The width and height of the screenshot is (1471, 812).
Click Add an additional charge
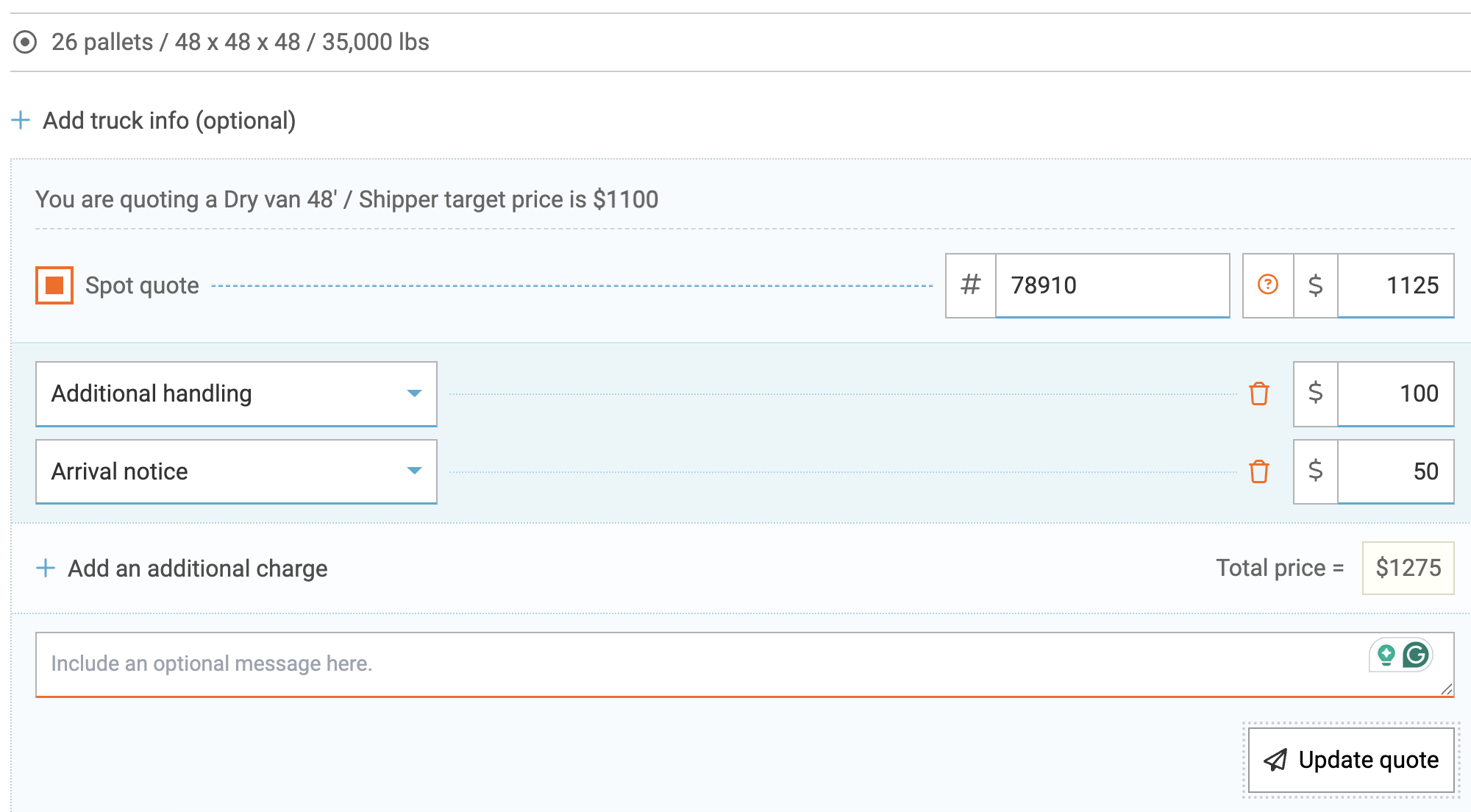pyautogui.click(x=197, y=568)
